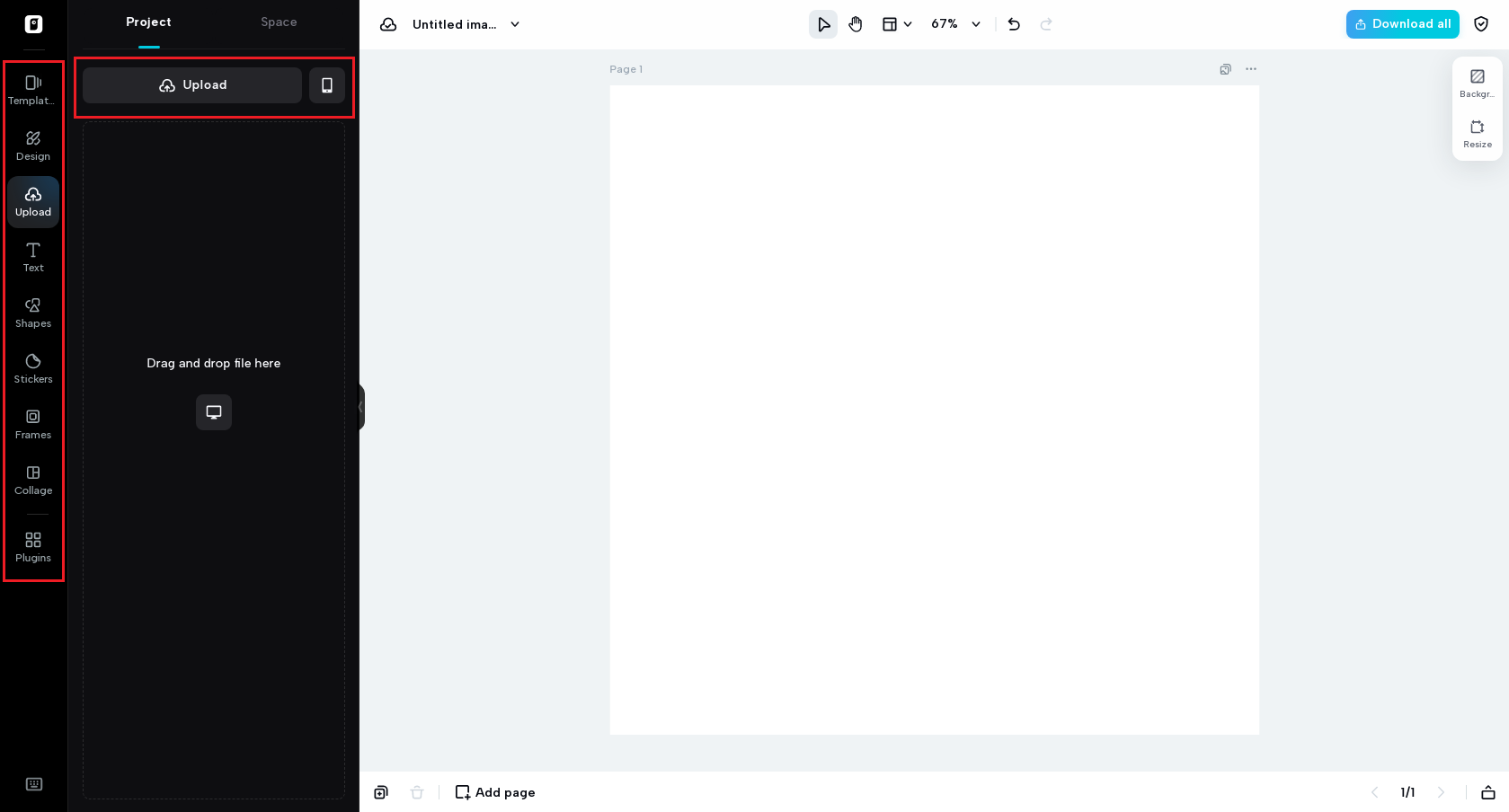Open the Collage panel
This screenshot has height=812, width=1509.
[32, 480]
